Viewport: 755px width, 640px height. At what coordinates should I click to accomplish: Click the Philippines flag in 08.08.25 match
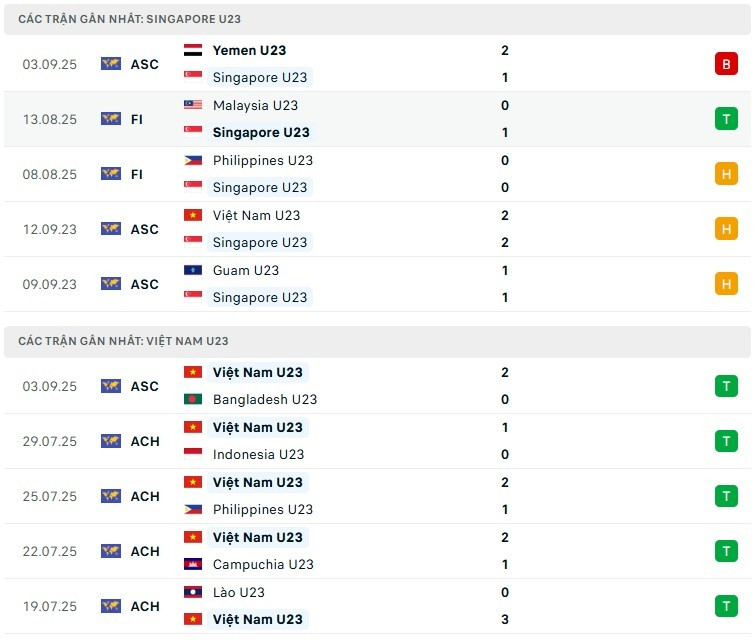[x=193, y=160]
